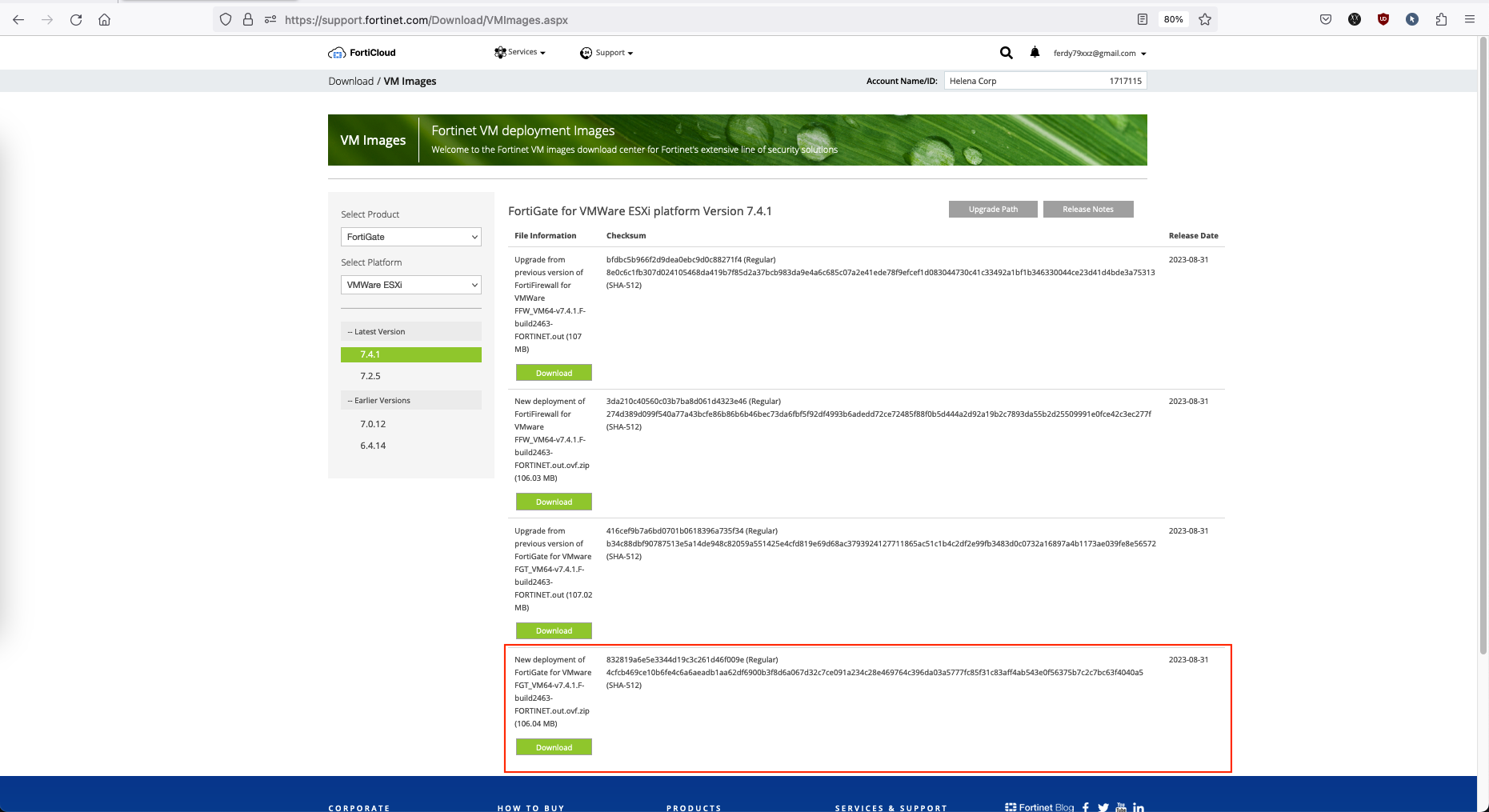1489x812 pixels.
Task: Click the FortiCloud logo
Action: tap(362, 53)
